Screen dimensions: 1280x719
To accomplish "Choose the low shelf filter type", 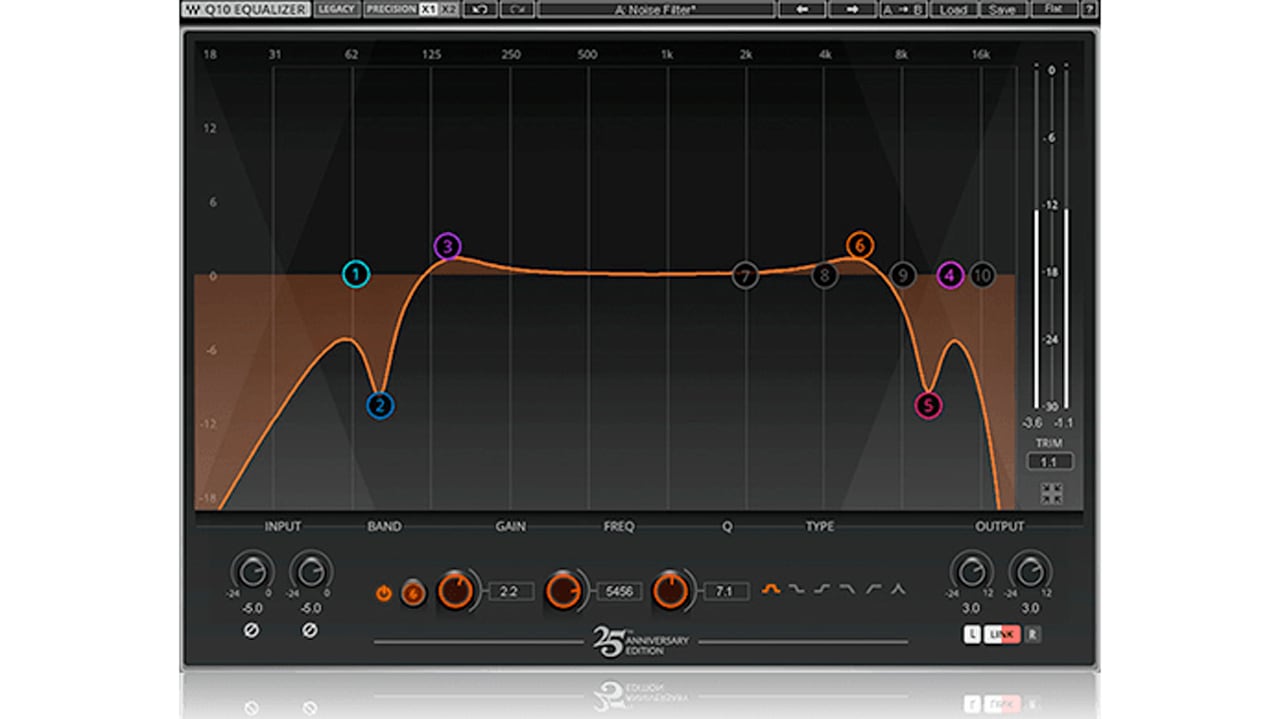I will [x=797, y=590].
